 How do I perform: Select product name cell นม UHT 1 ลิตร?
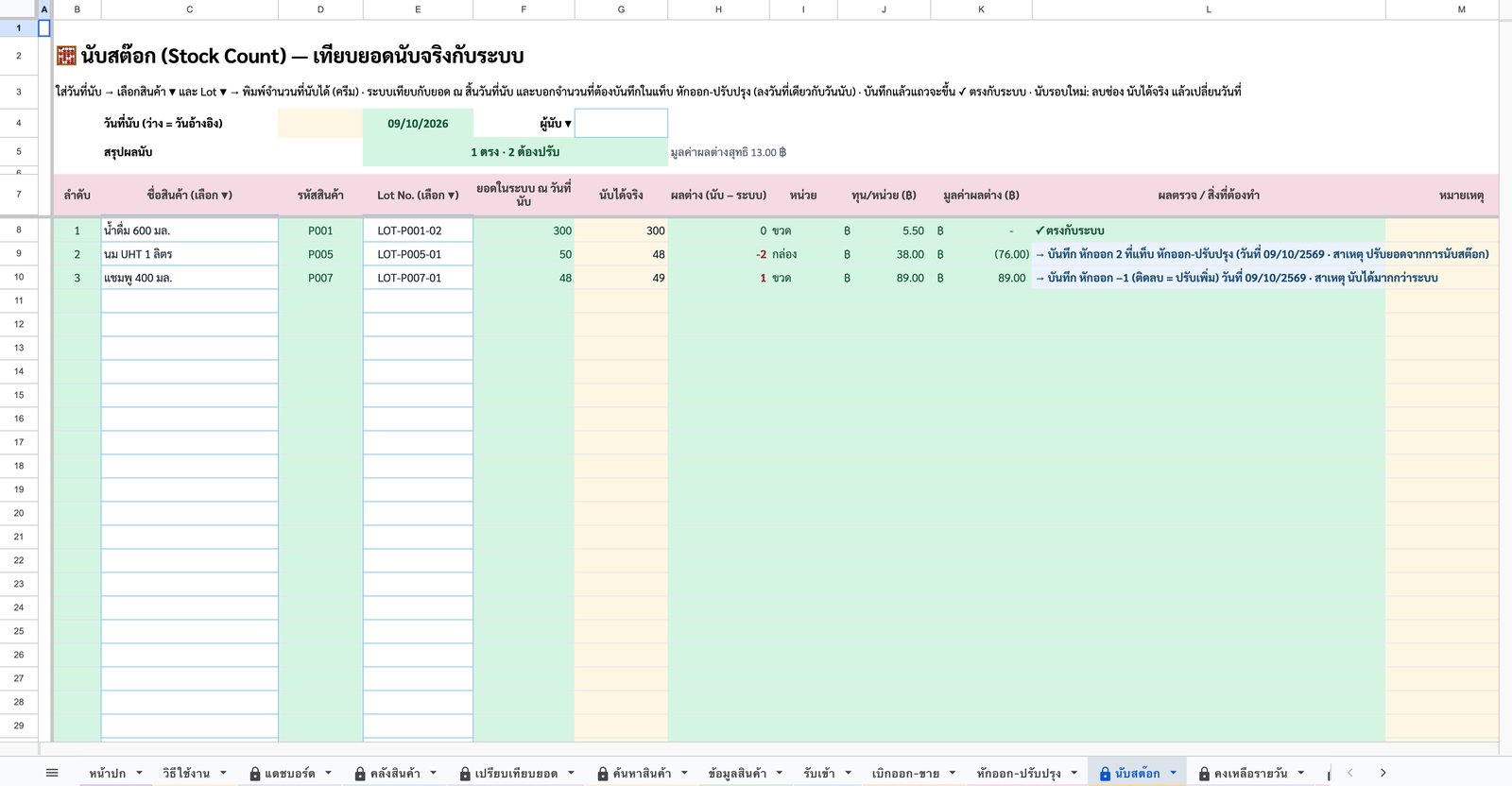[190, 254]
